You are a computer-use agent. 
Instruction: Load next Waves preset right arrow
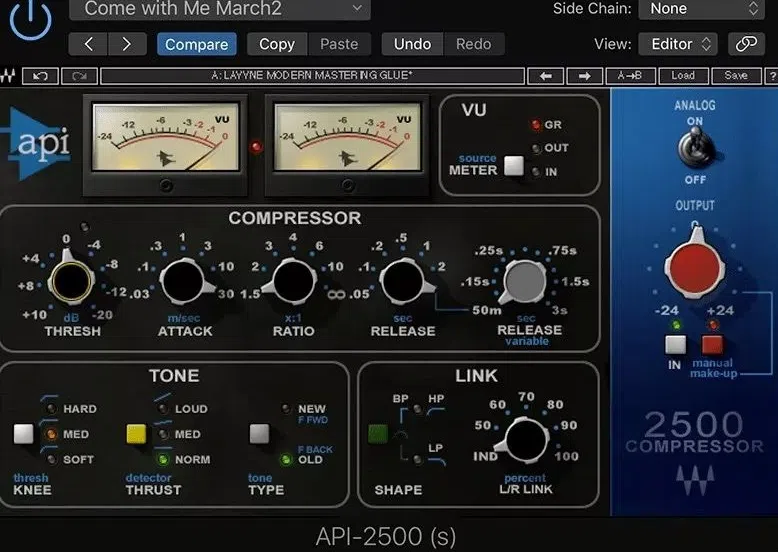click(584, 76)
